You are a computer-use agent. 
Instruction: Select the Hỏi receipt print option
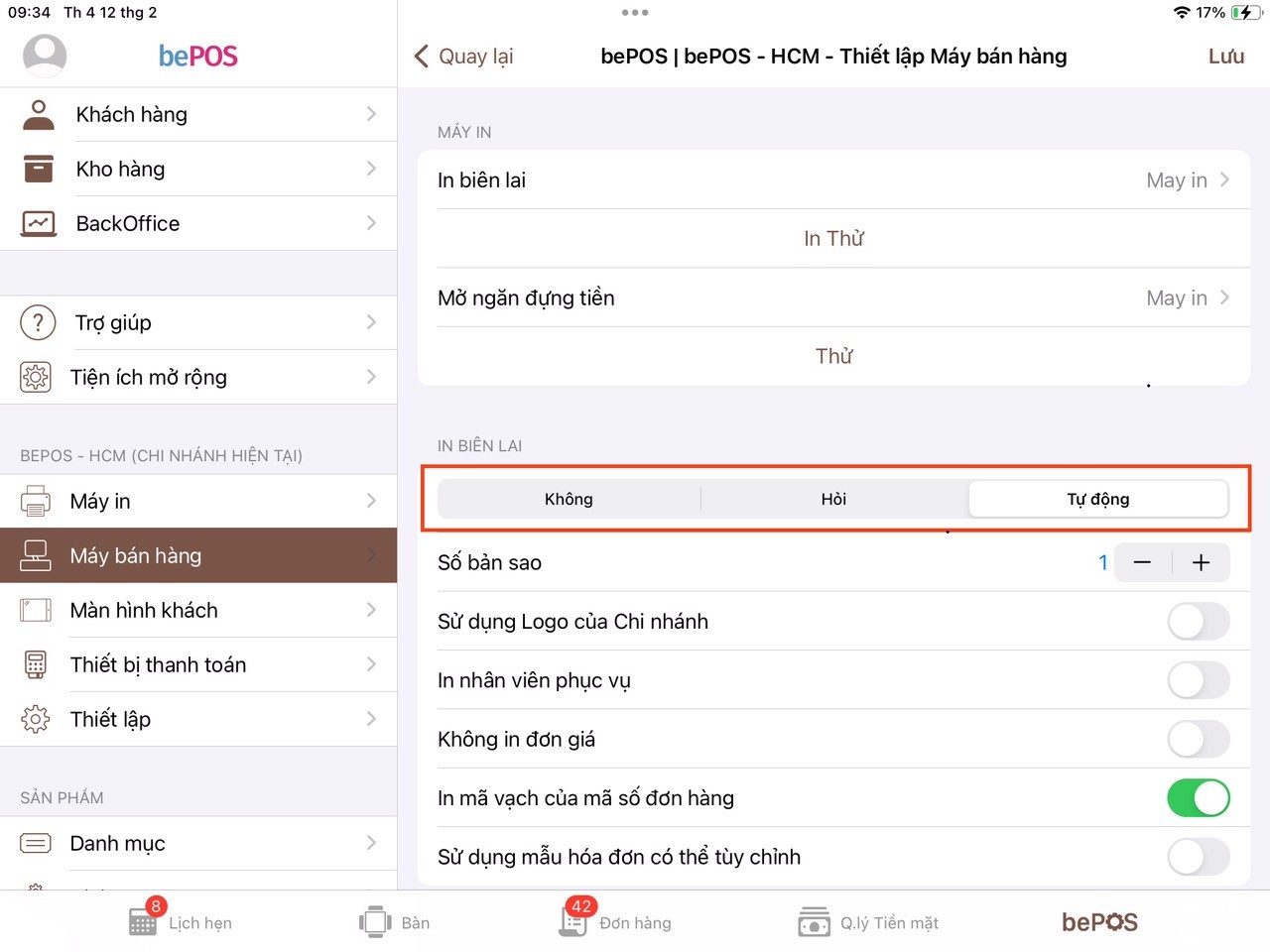(833, 499)
